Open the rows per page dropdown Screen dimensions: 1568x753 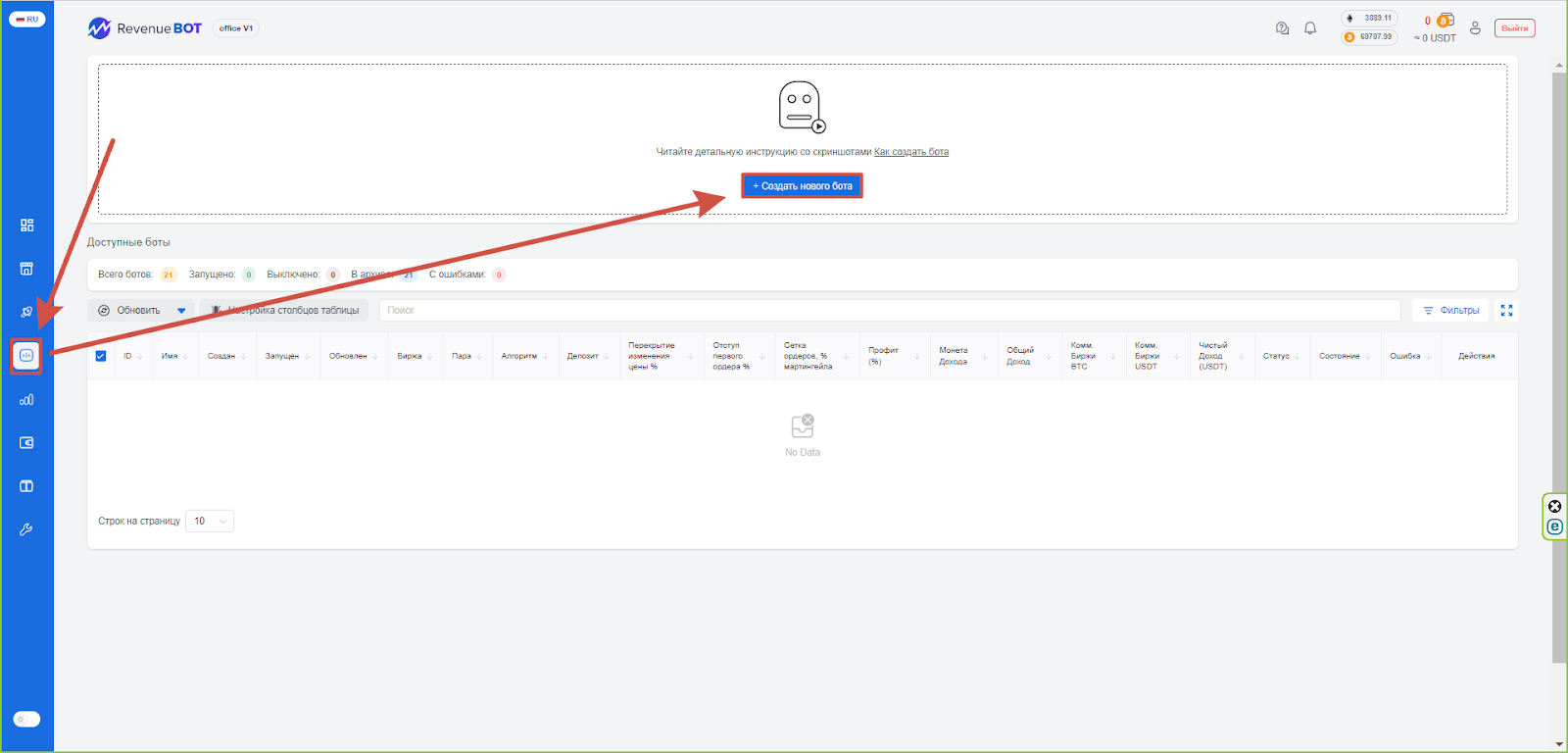tap(210, 522)
